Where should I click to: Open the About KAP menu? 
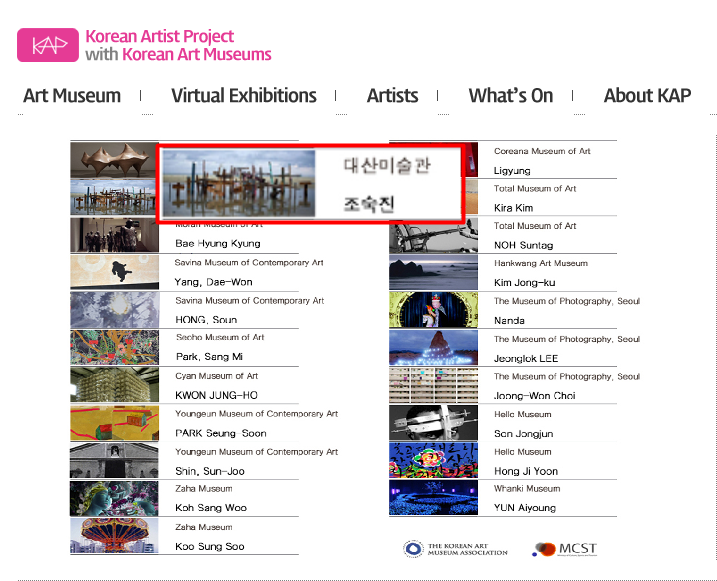pos(647,96)
